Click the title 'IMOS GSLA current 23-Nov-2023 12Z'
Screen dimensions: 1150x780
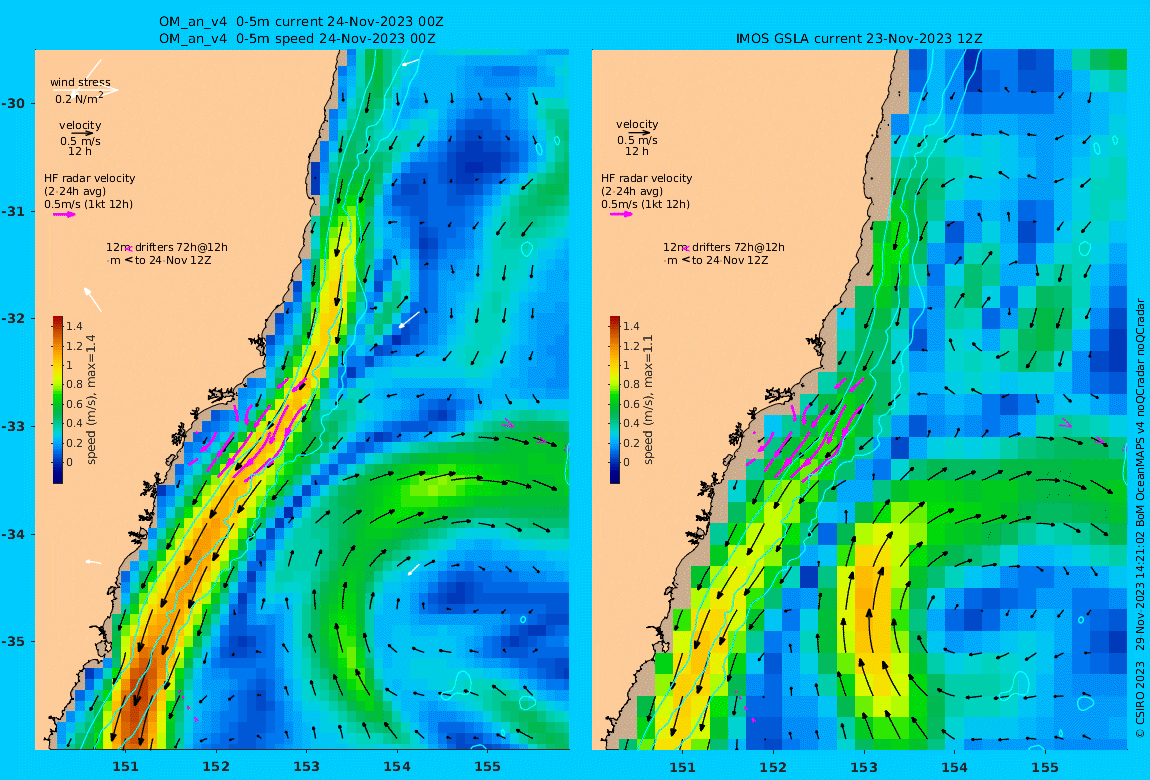[x=859, y=39]
